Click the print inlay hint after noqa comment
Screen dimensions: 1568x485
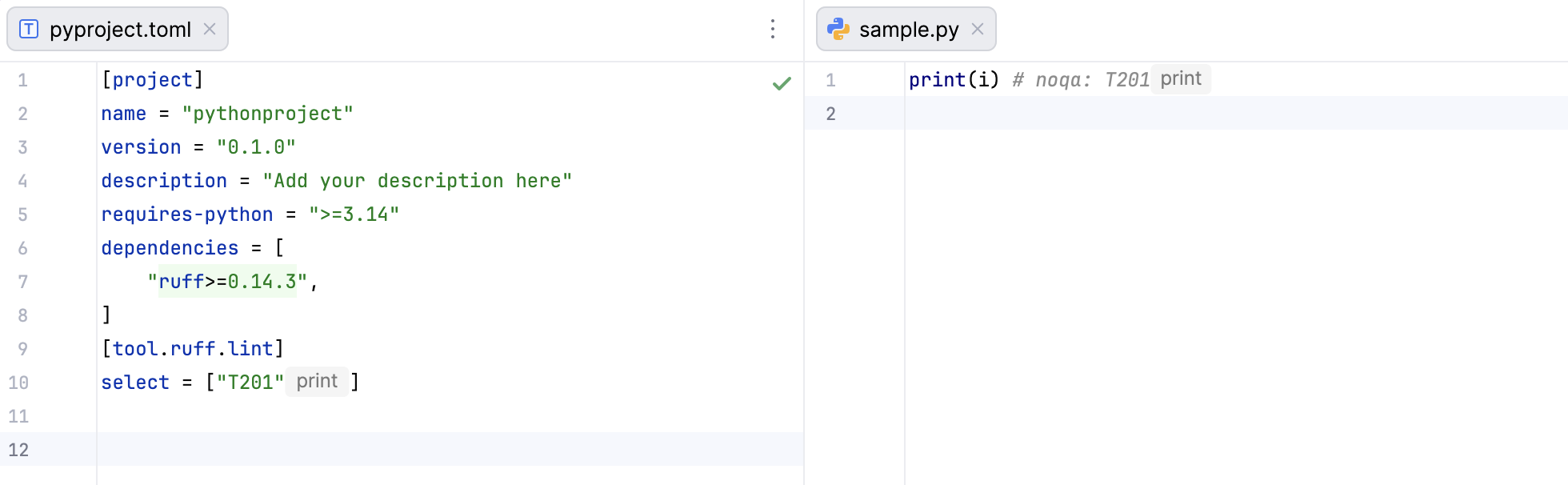click(1181, 79)
